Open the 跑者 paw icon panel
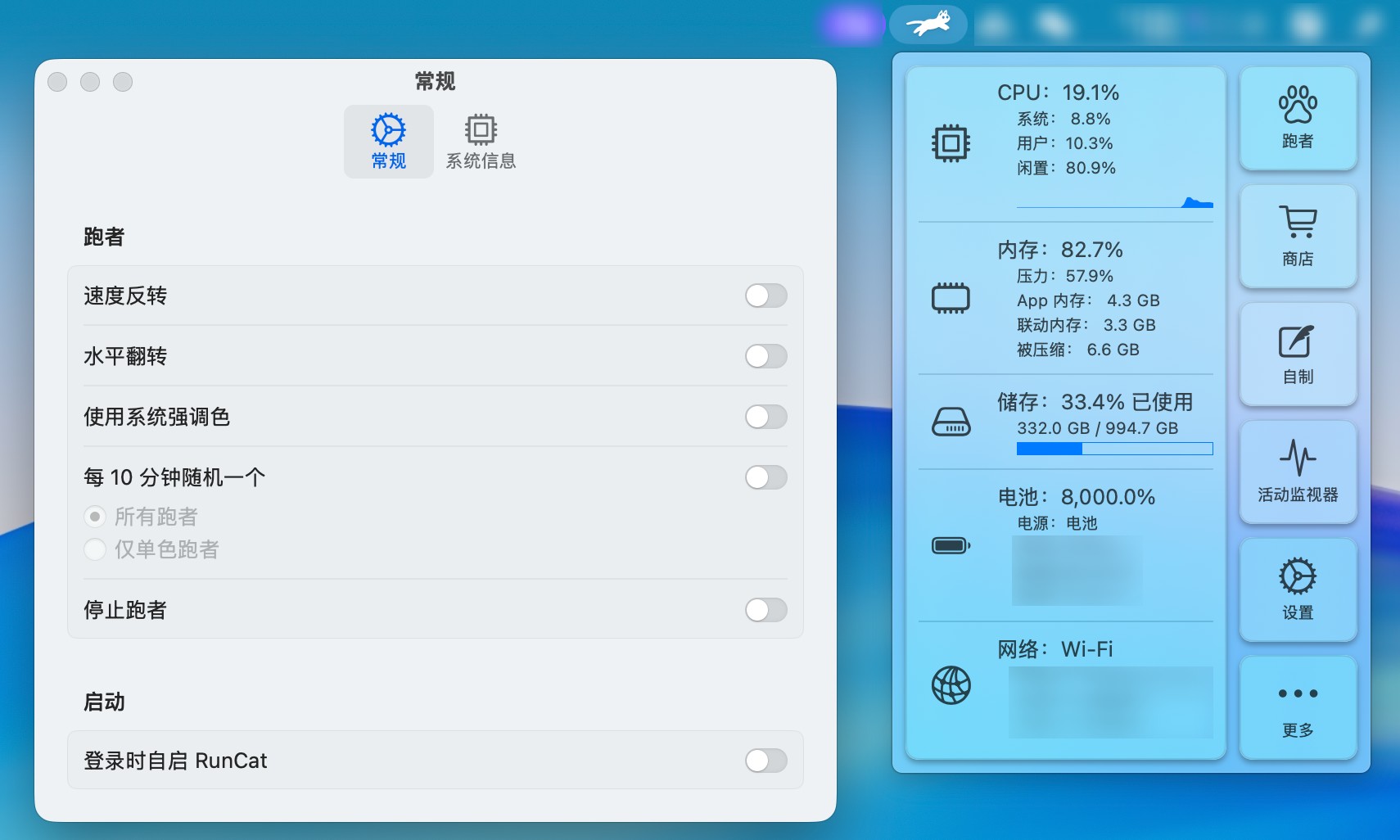The image size is (1400, 840). coord(1298,118)
